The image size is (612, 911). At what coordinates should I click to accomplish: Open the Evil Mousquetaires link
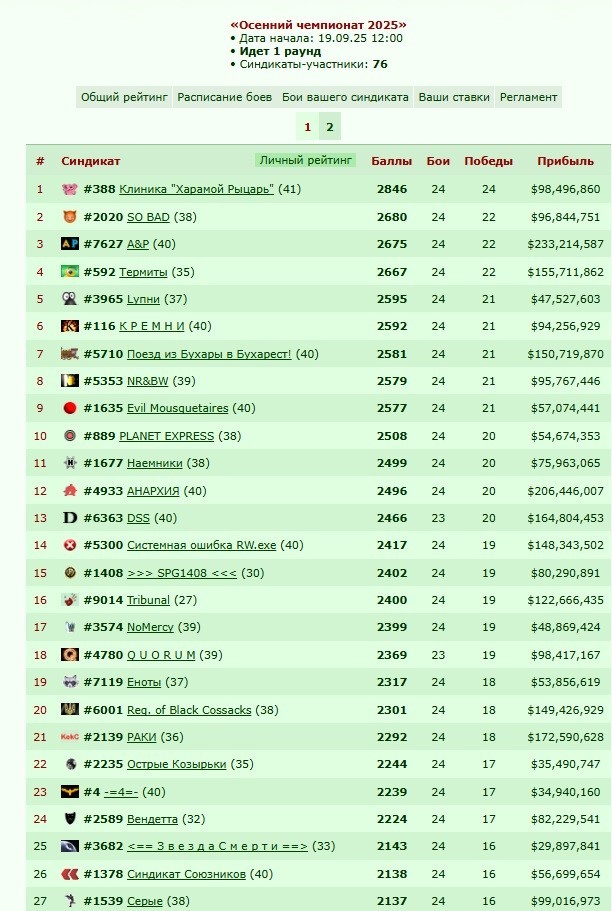pos(178,408)
